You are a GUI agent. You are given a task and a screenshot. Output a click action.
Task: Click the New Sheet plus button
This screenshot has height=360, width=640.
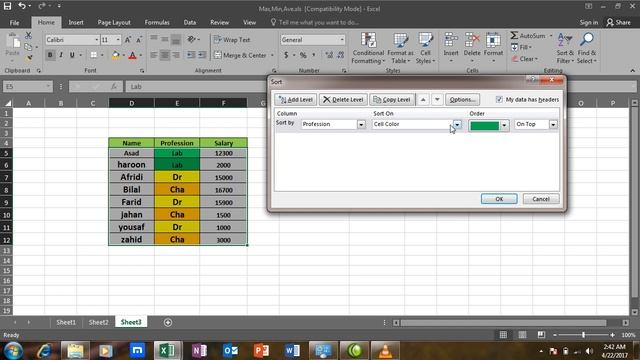click(x=168, y=322)
